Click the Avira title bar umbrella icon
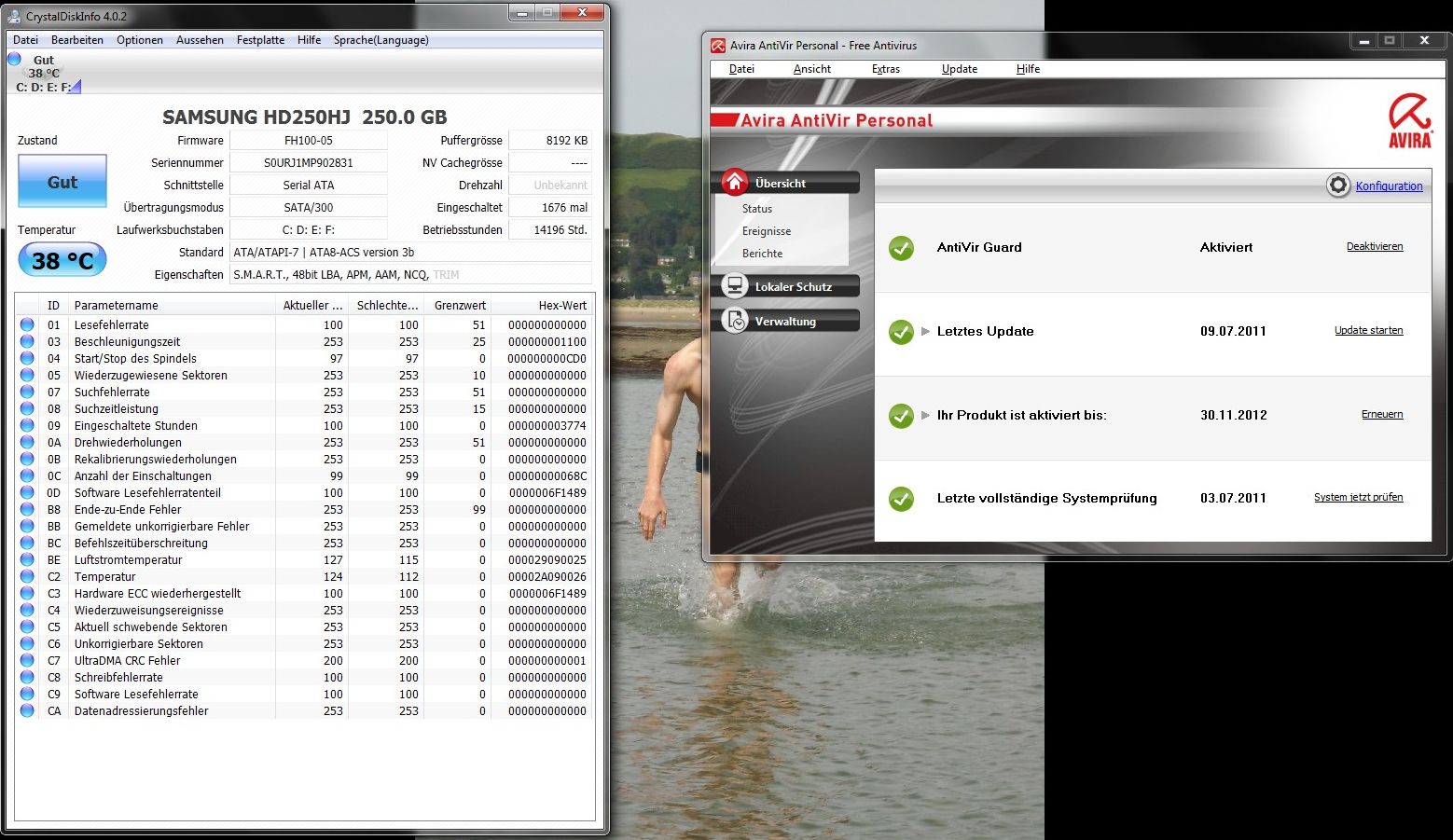 (x=717, y=45)
